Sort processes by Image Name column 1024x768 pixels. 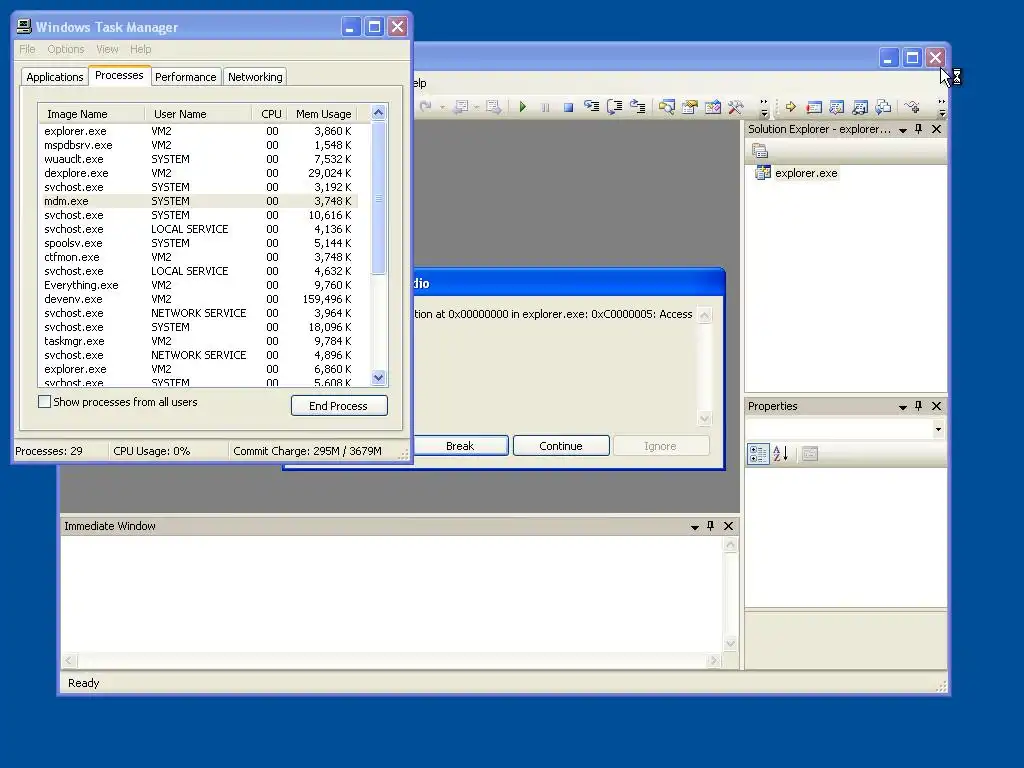pyautogui.click(x=91, y=114)
